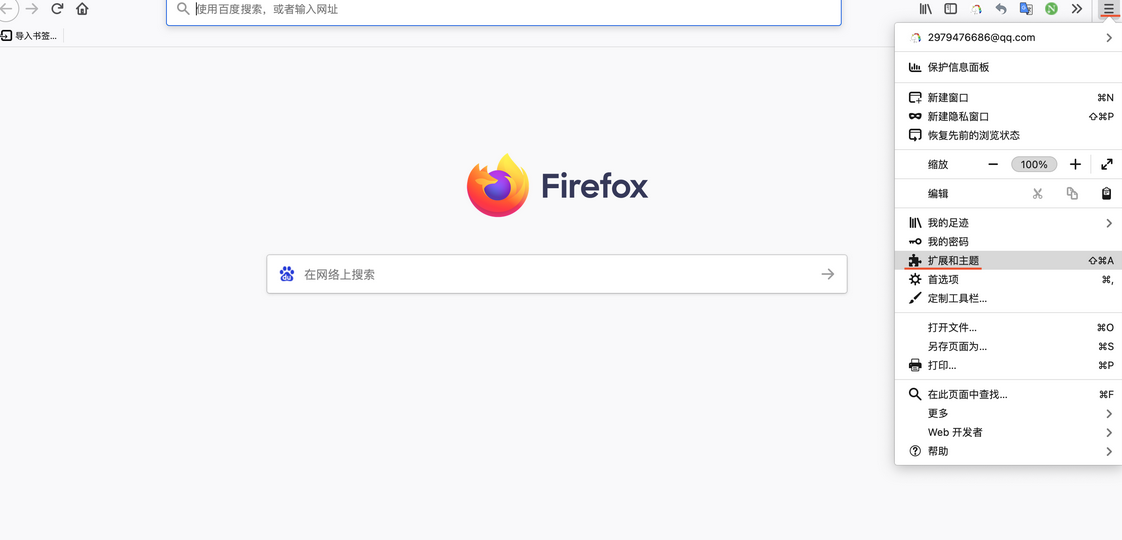Open 在此页面中查找... find option

[1008, 394]
